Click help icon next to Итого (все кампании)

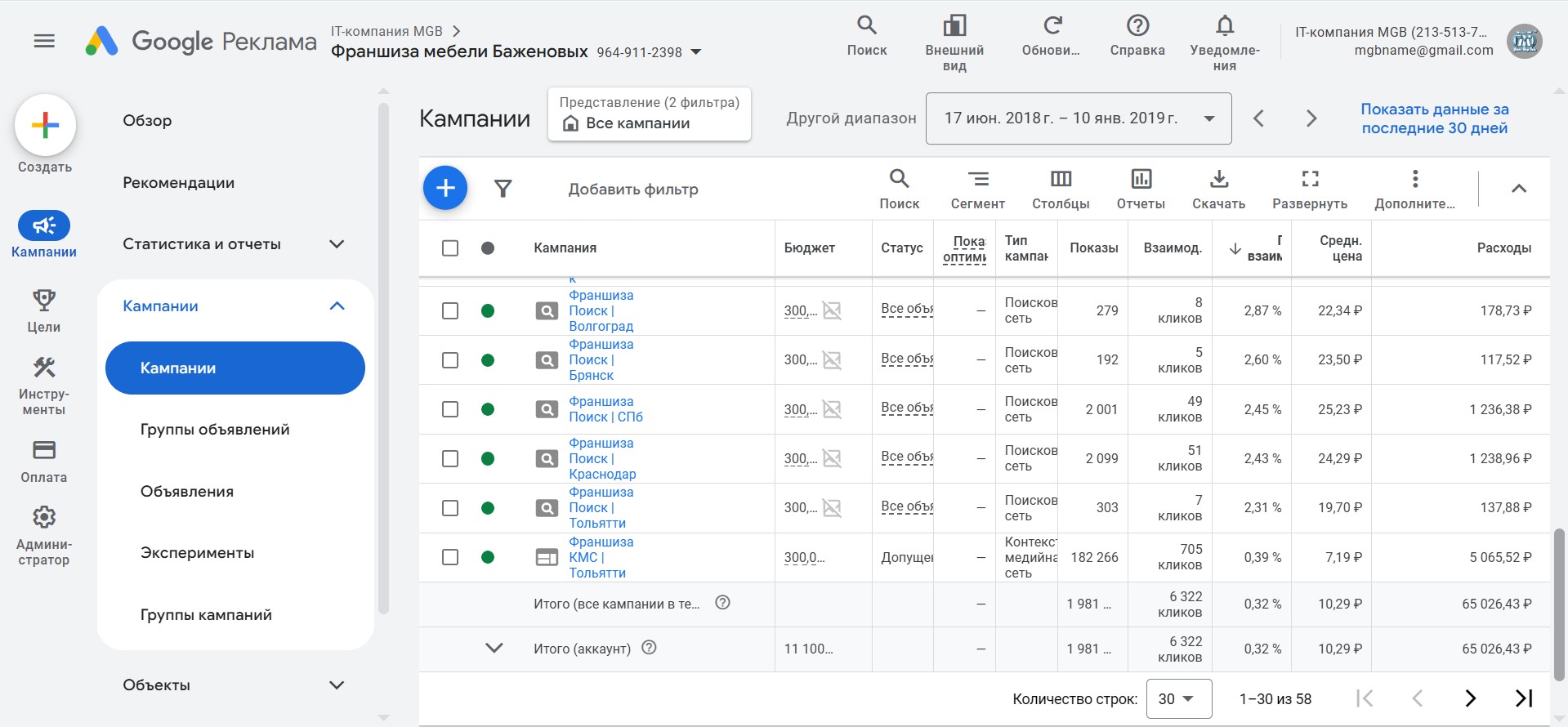tap(722, 603)
